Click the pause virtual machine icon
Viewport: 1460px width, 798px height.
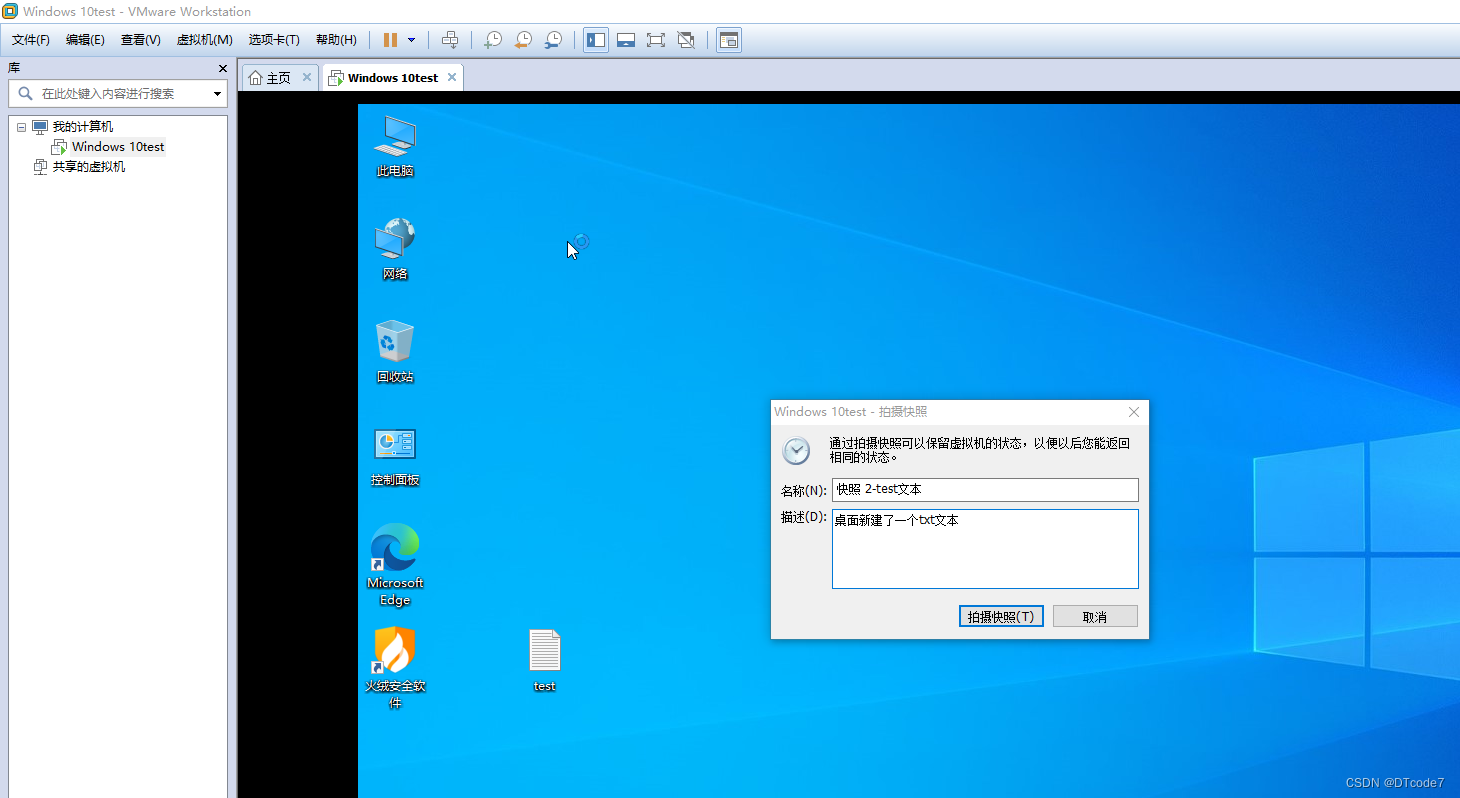coord(390,40)
